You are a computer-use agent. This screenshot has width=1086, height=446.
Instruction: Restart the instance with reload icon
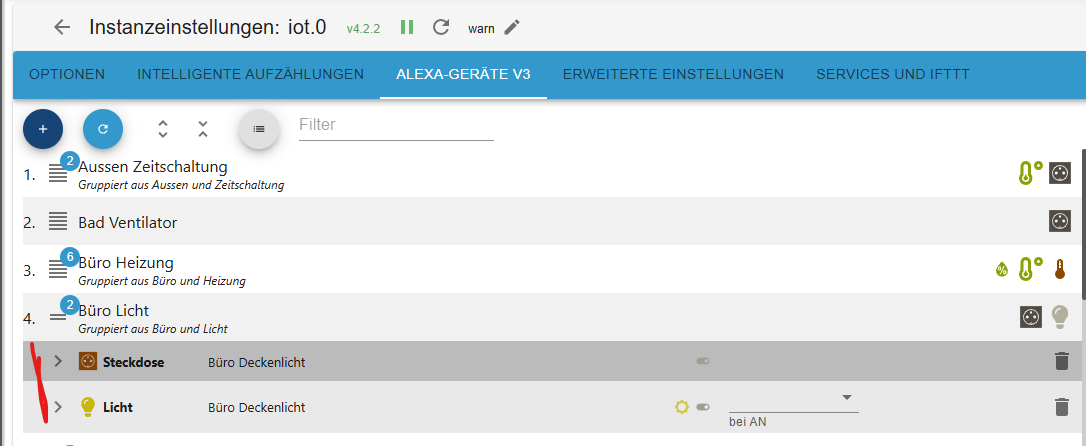point(441,27)
